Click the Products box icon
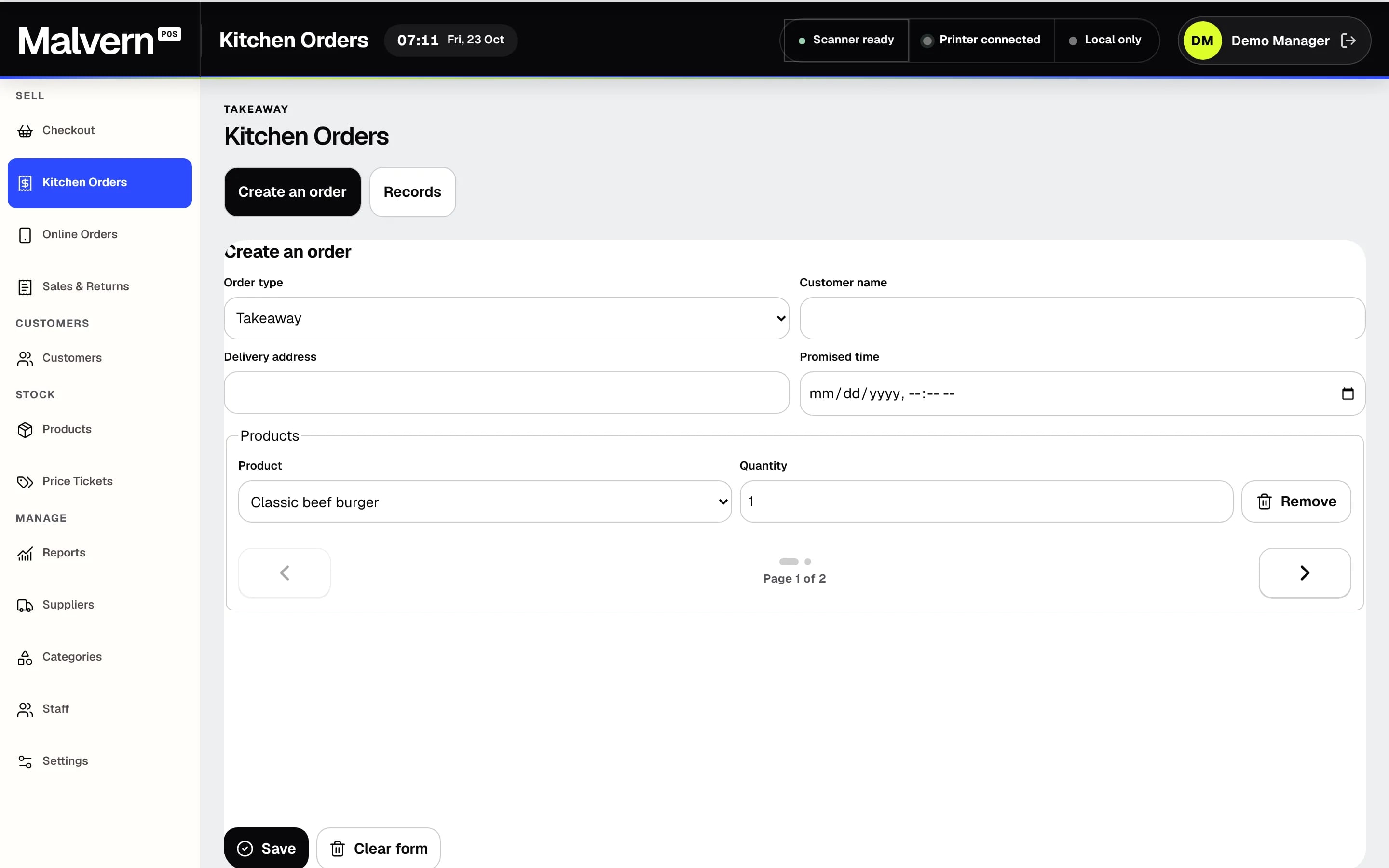 coord(25,430)
